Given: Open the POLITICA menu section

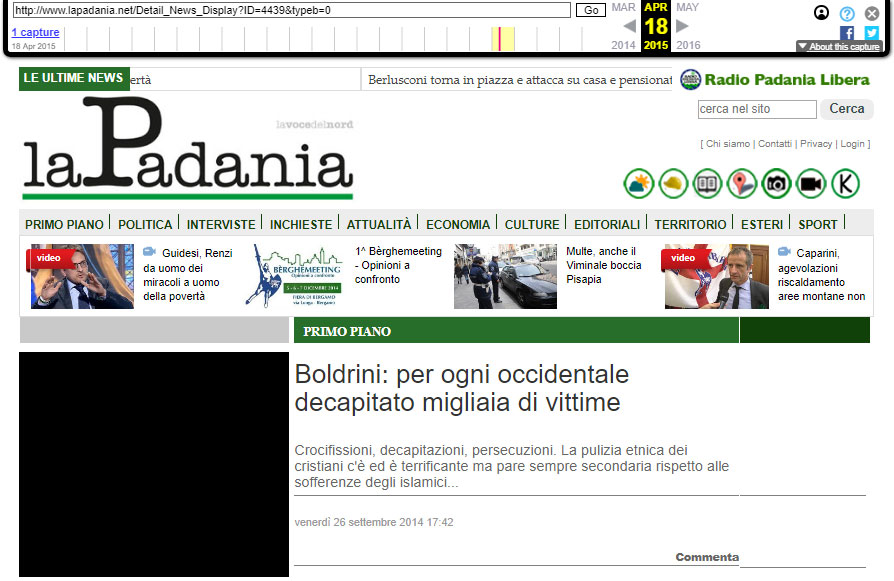Looking at the screenshot, I should click(x=145, y=225).
